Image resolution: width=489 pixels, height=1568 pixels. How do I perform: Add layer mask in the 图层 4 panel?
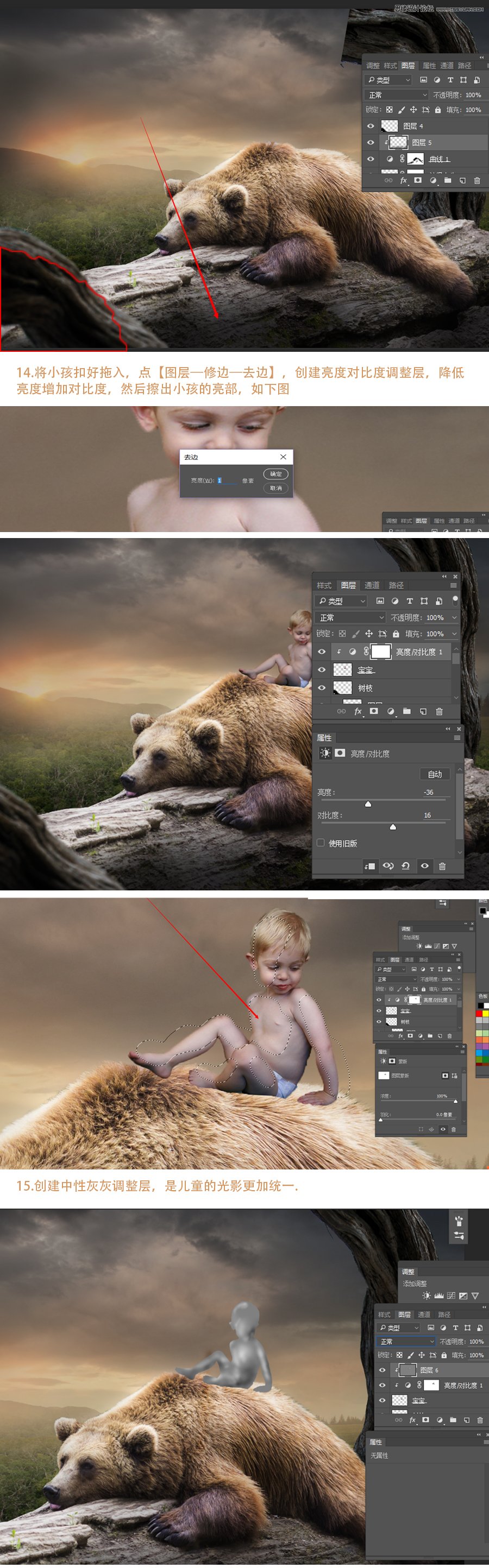[418, 181]
